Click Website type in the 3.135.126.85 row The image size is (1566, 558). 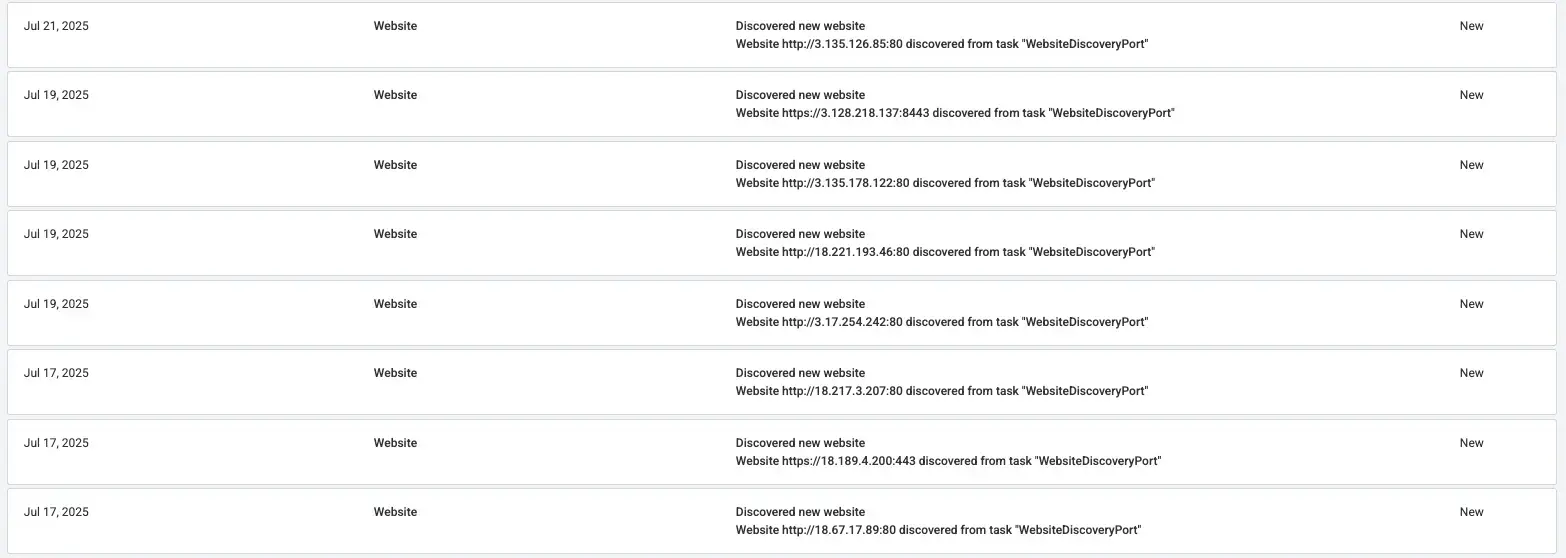[x=395, y=26]
